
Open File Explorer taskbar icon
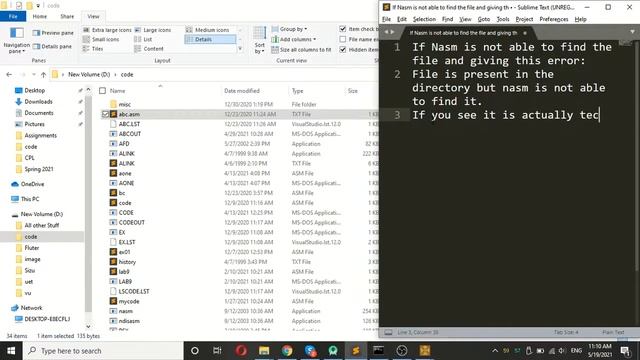pos(264,351)
